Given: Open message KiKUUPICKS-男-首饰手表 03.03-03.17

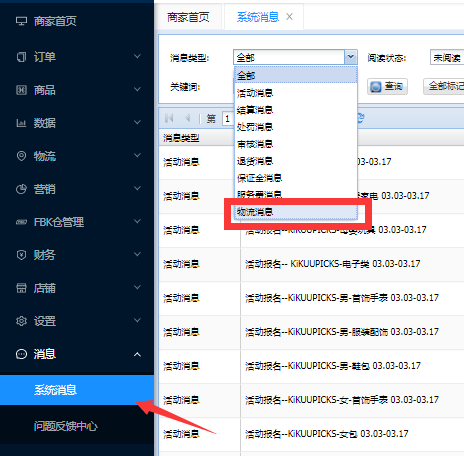Looking at the screenshot, I should (342, 298).
